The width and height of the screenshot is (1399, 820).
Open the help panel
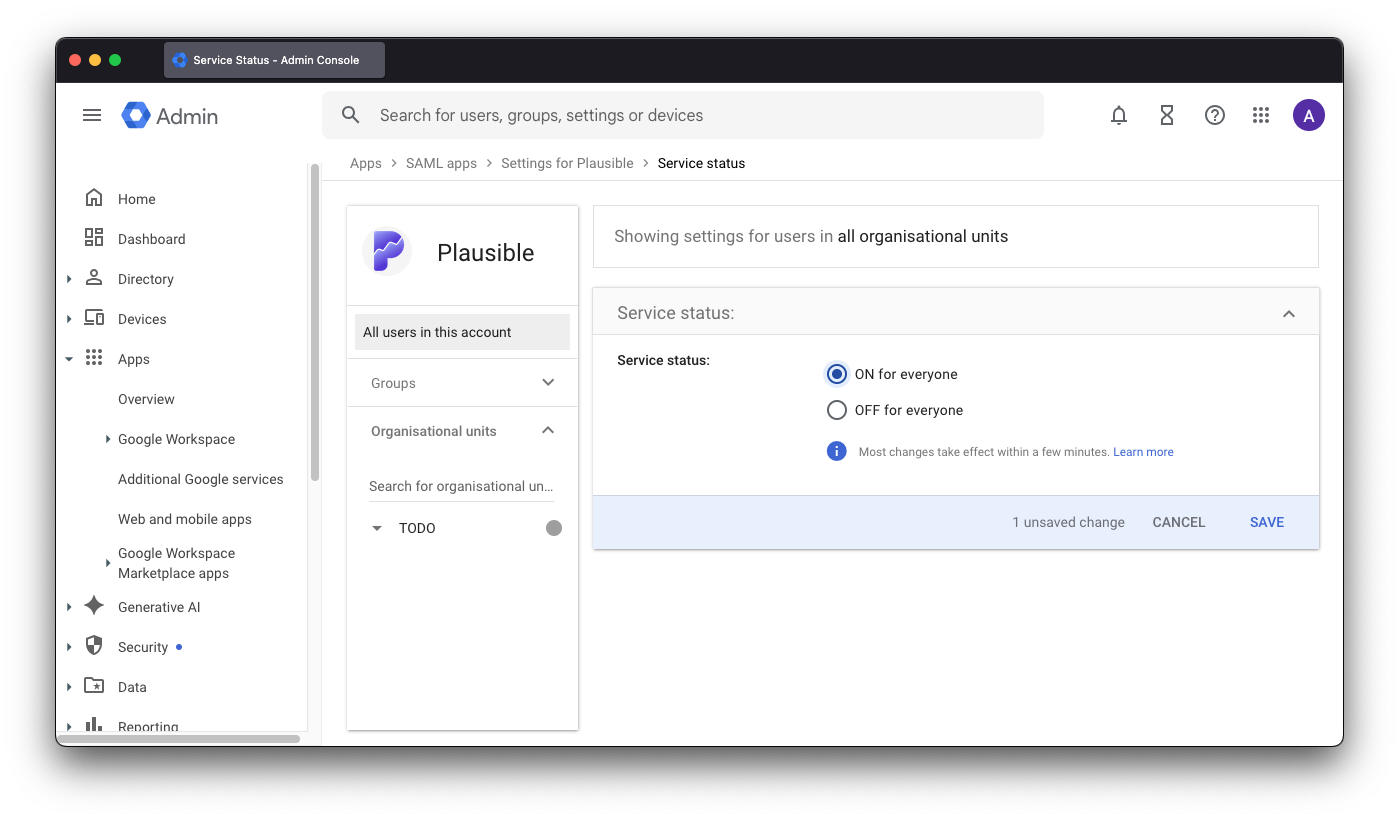1214,115
